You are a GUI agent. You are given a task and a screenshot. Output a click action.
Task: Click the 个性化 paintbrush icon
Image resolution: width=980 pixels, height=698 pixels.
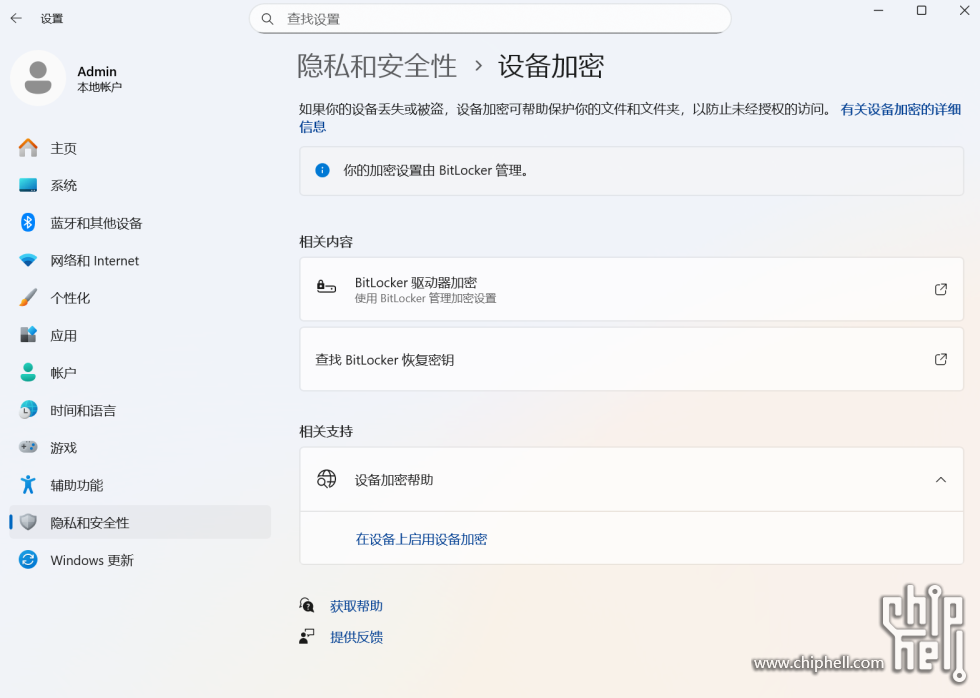[x=28, y=298]
